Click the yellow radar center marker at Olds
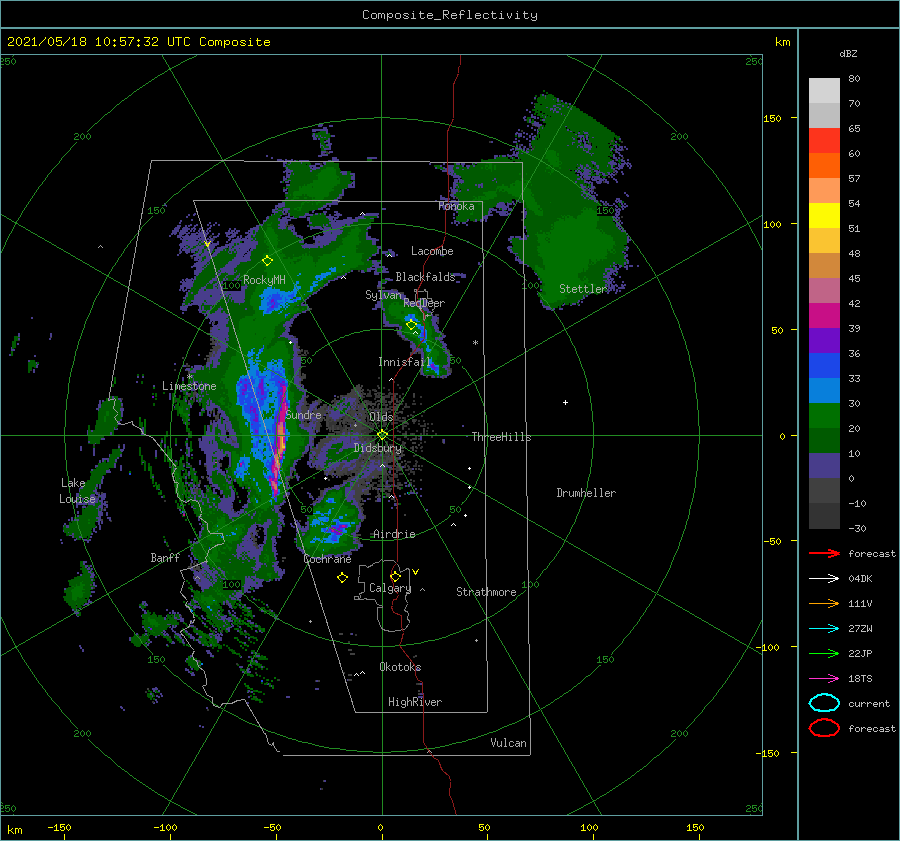Image resolution: width=900 pixels, height=841 pixels. (382, 435)
